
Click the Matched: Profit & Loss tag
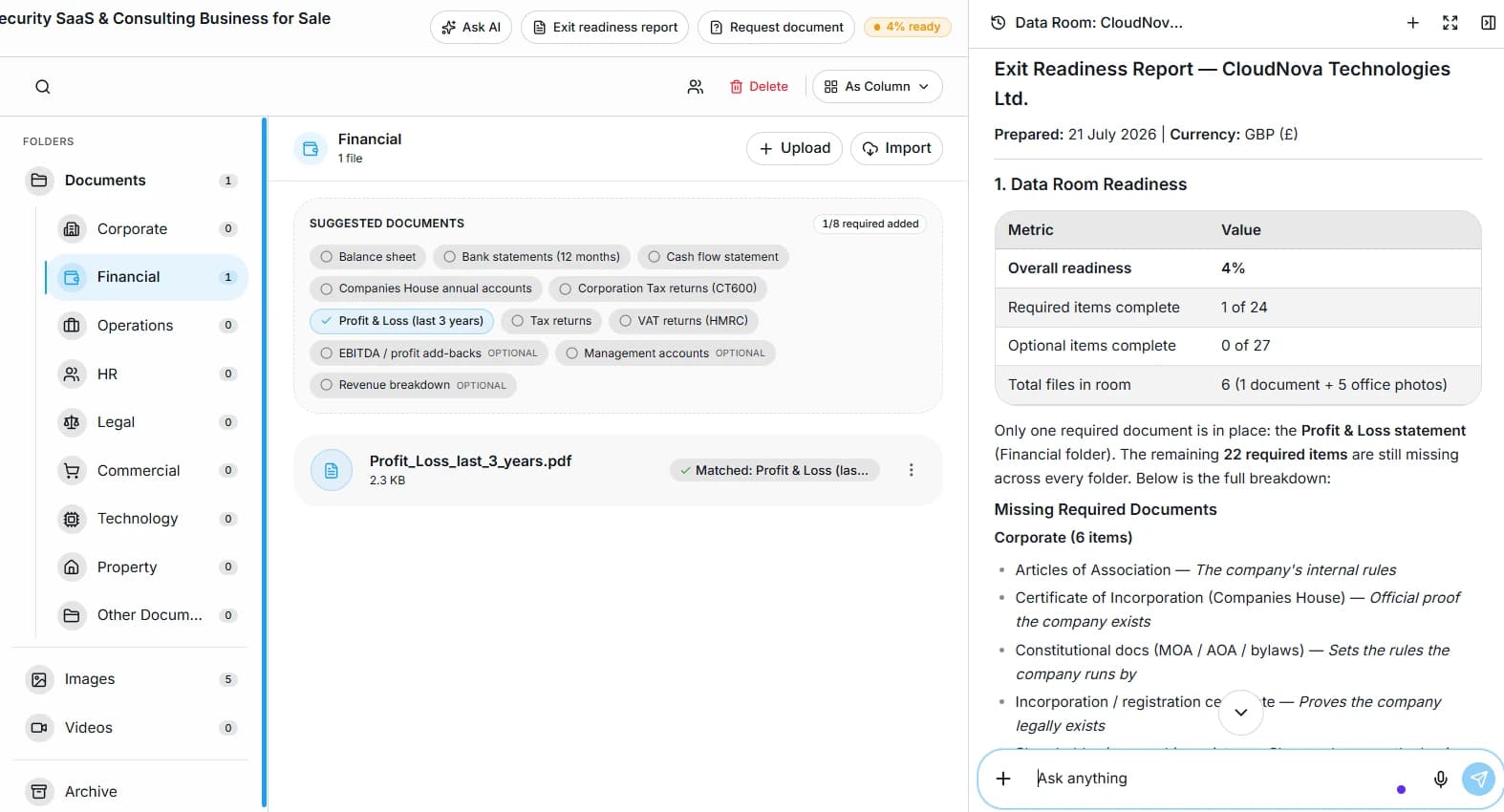[774, 470]
